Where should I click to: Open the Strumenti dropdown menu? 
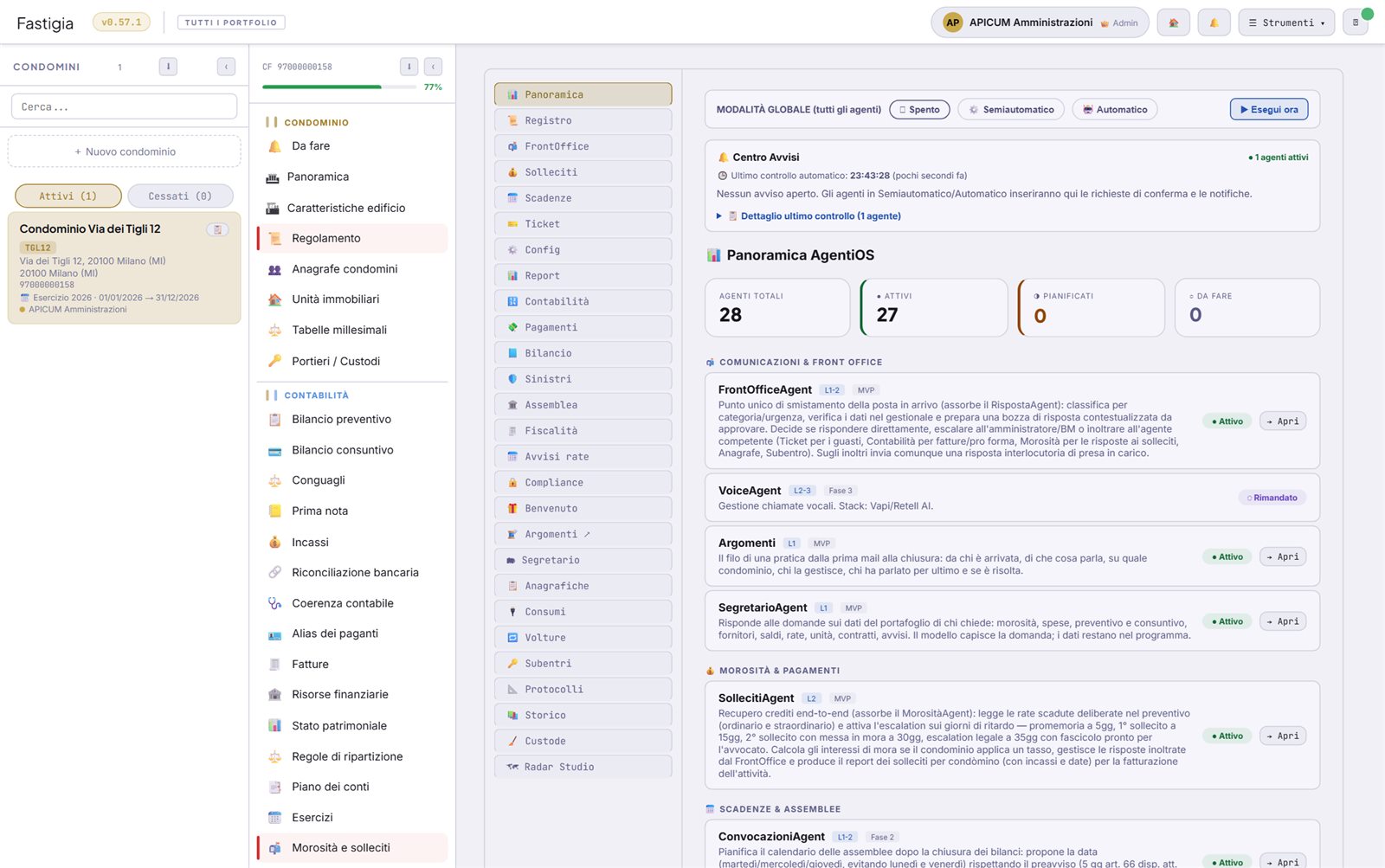(1286, 23)
